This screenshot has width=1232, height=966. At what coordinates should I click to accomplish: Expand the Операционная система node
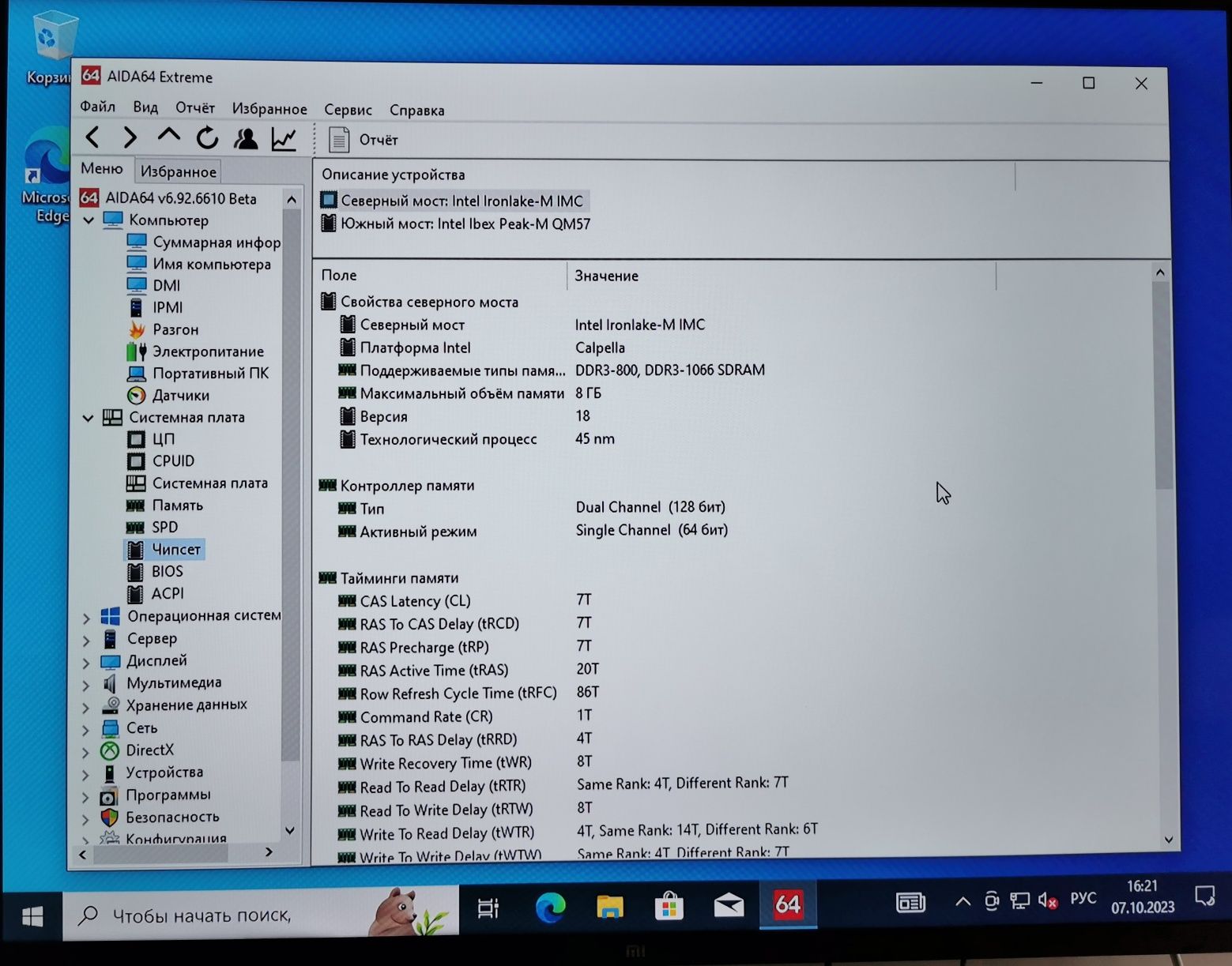click(86, 618)
